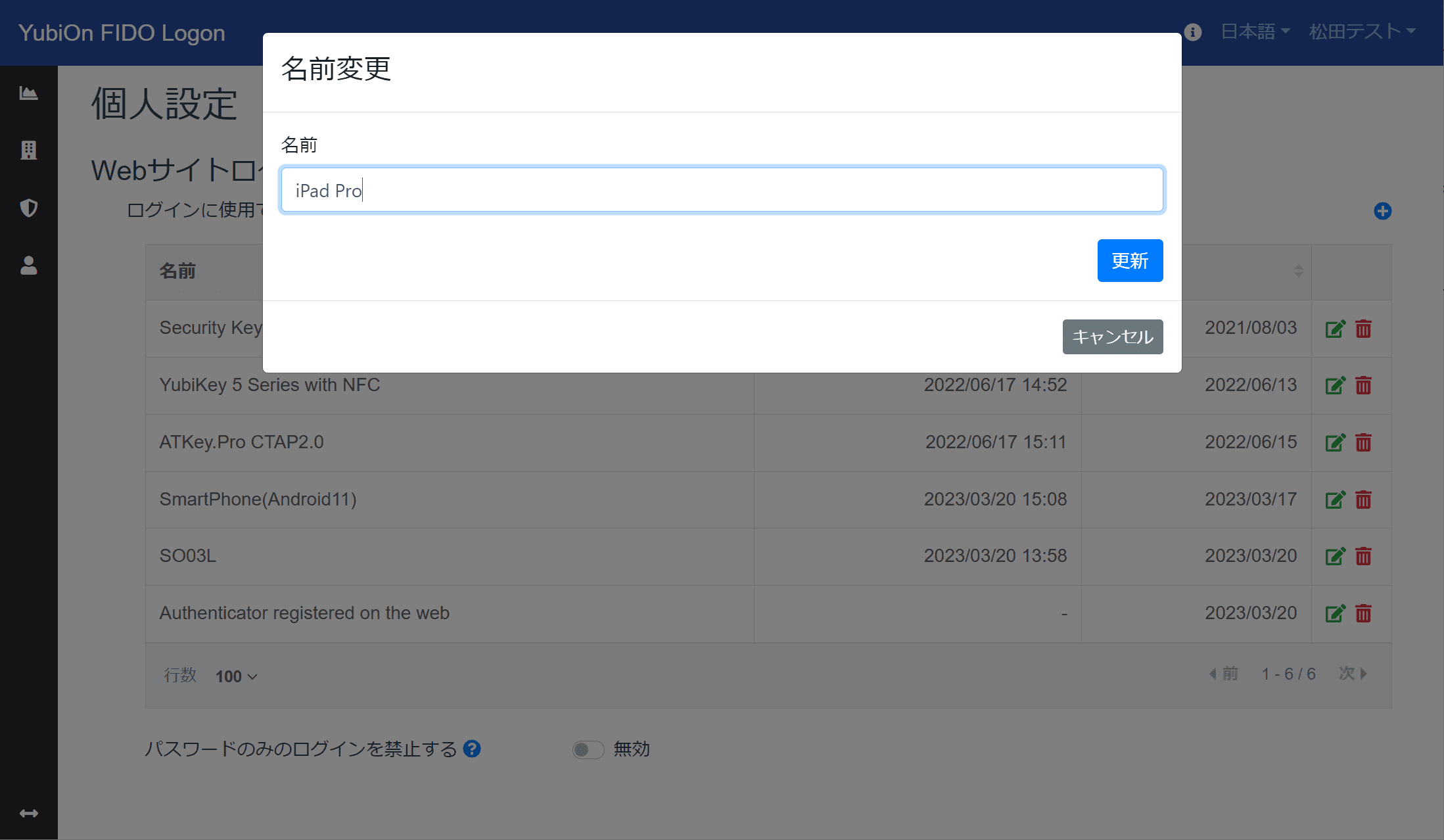Open the rows-per-page 100 dropdown
This screenshot has height=840, width=1444.
pyautogui.click(x=236, y=676)
